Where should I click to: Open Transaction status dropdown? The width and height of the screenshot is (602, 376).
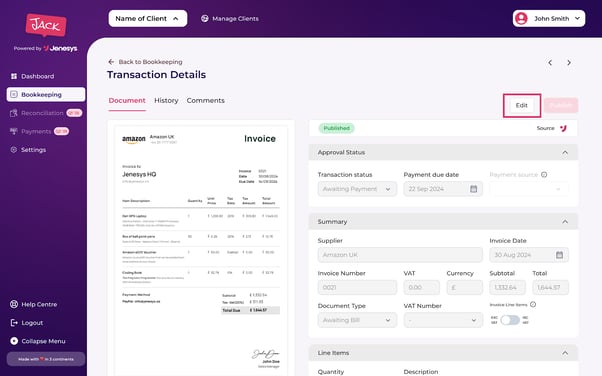point(357,189)
